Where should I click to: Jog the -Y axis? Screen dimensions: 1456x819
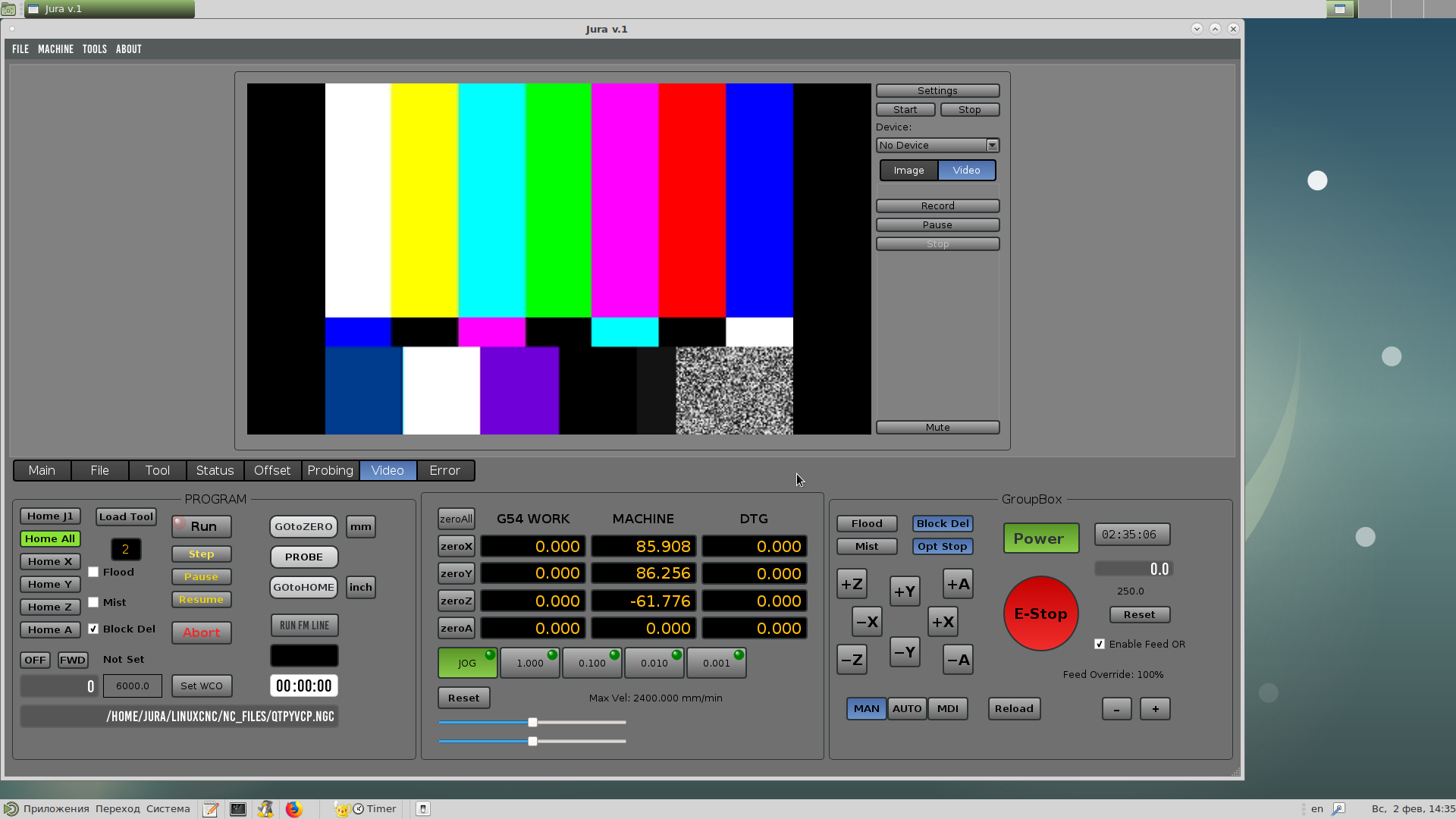click(x=905, y=653)
